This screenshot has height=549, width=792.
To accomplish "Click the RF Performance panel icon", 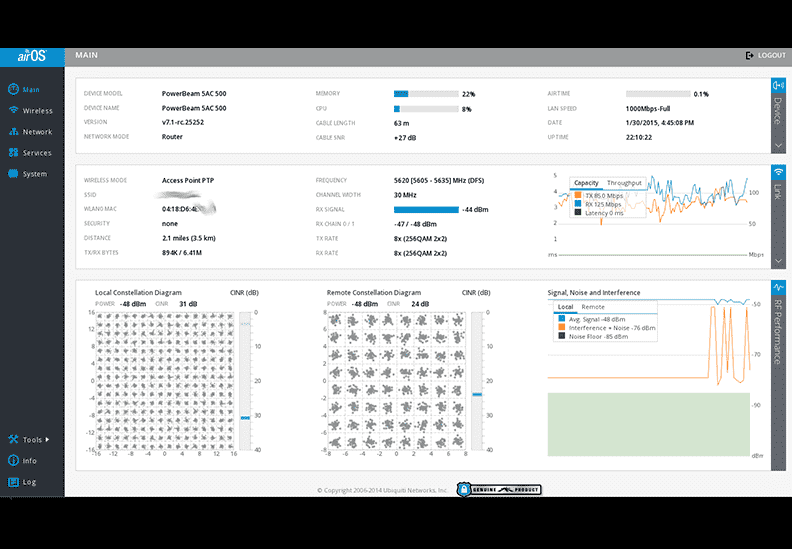I will pyautogui.click(x=778, y=288).
